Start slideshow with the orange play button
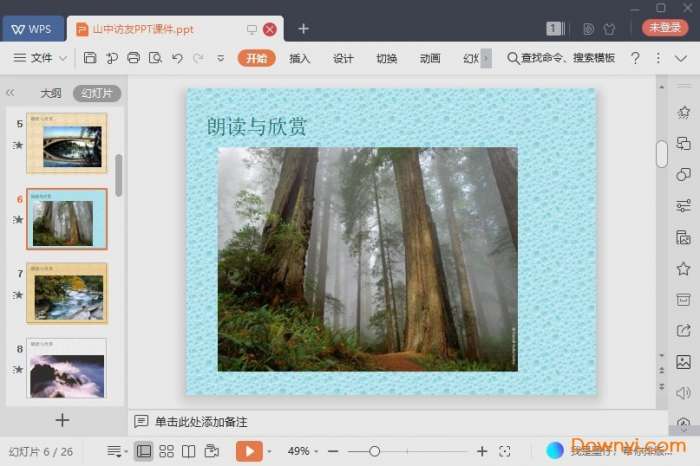Image resolution: width=700 pixels, height=466 pixels. 249,451
